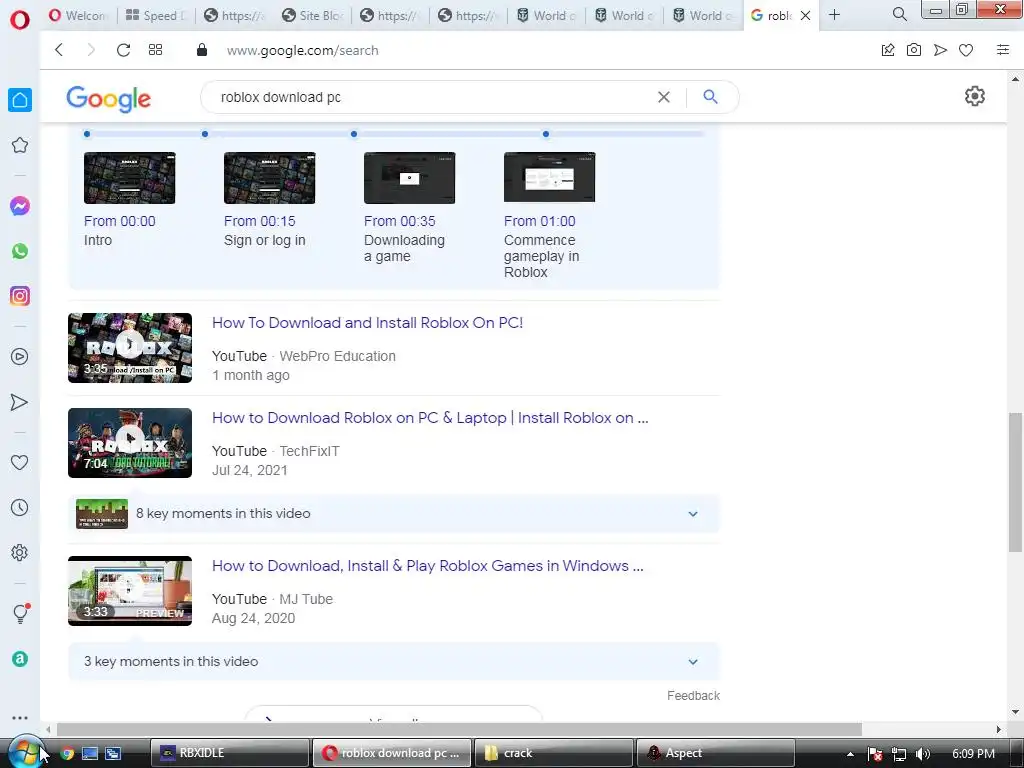Reload the current page
1024x768 pixels.
[123, 50]
